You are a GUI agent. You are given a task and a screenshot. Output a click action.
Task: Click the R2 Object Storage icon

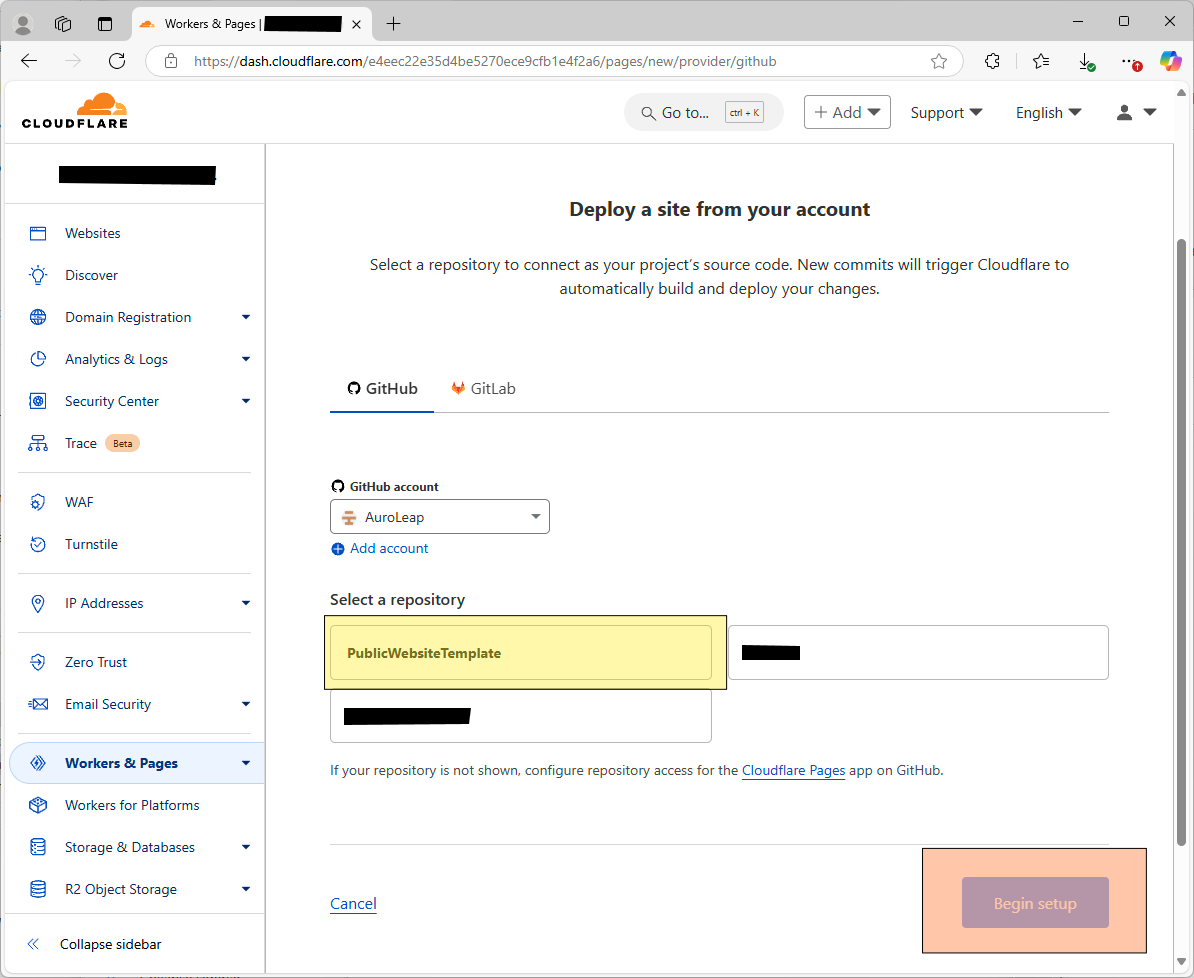click(x=38, y=889)
